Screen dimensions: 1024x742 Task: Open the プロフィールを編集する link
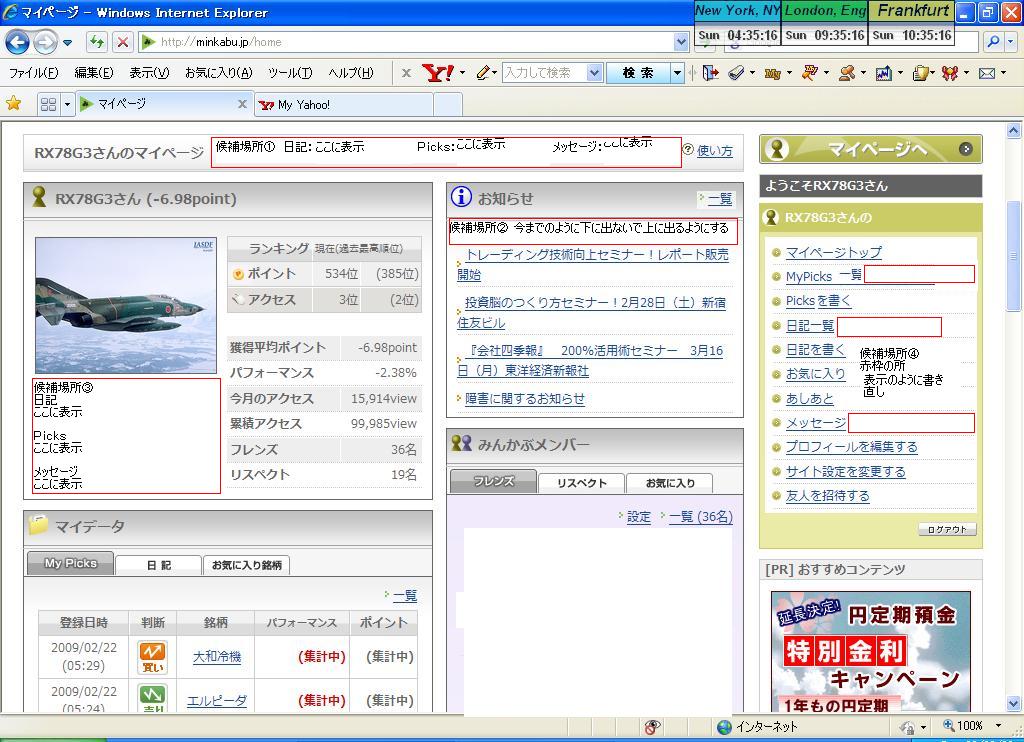tap(851, 447)
